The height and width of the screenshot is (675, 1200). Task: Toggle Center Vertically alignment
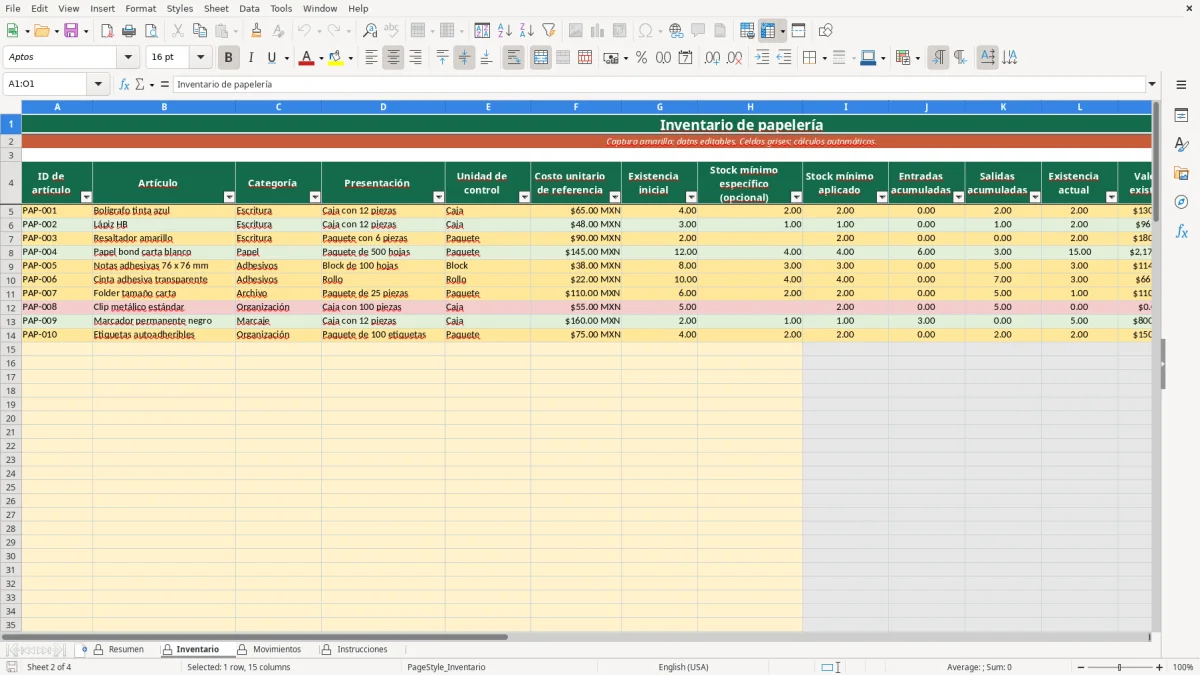[464, 58]
